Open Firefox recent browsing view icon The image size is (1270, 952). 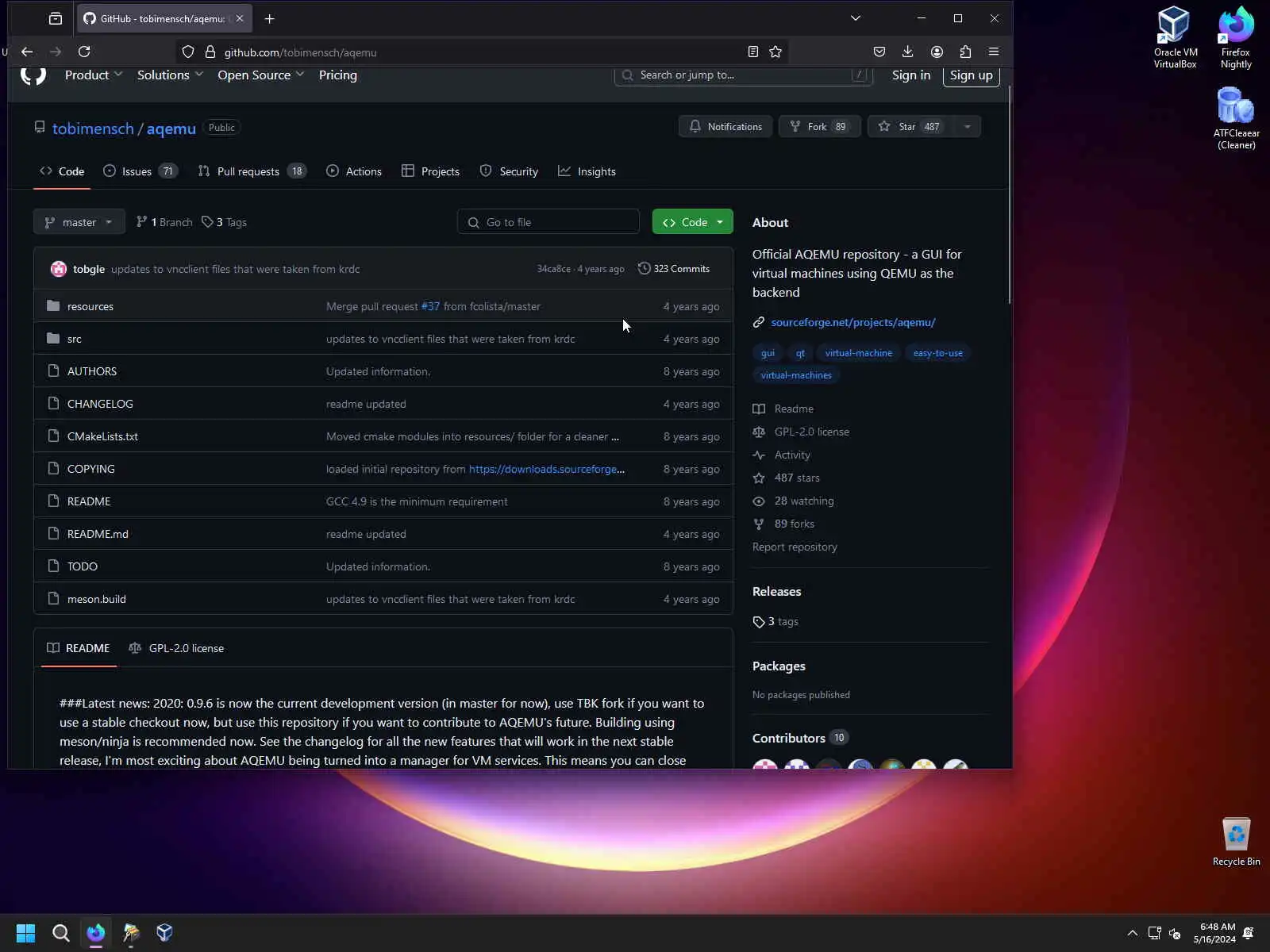click(56, 18)
